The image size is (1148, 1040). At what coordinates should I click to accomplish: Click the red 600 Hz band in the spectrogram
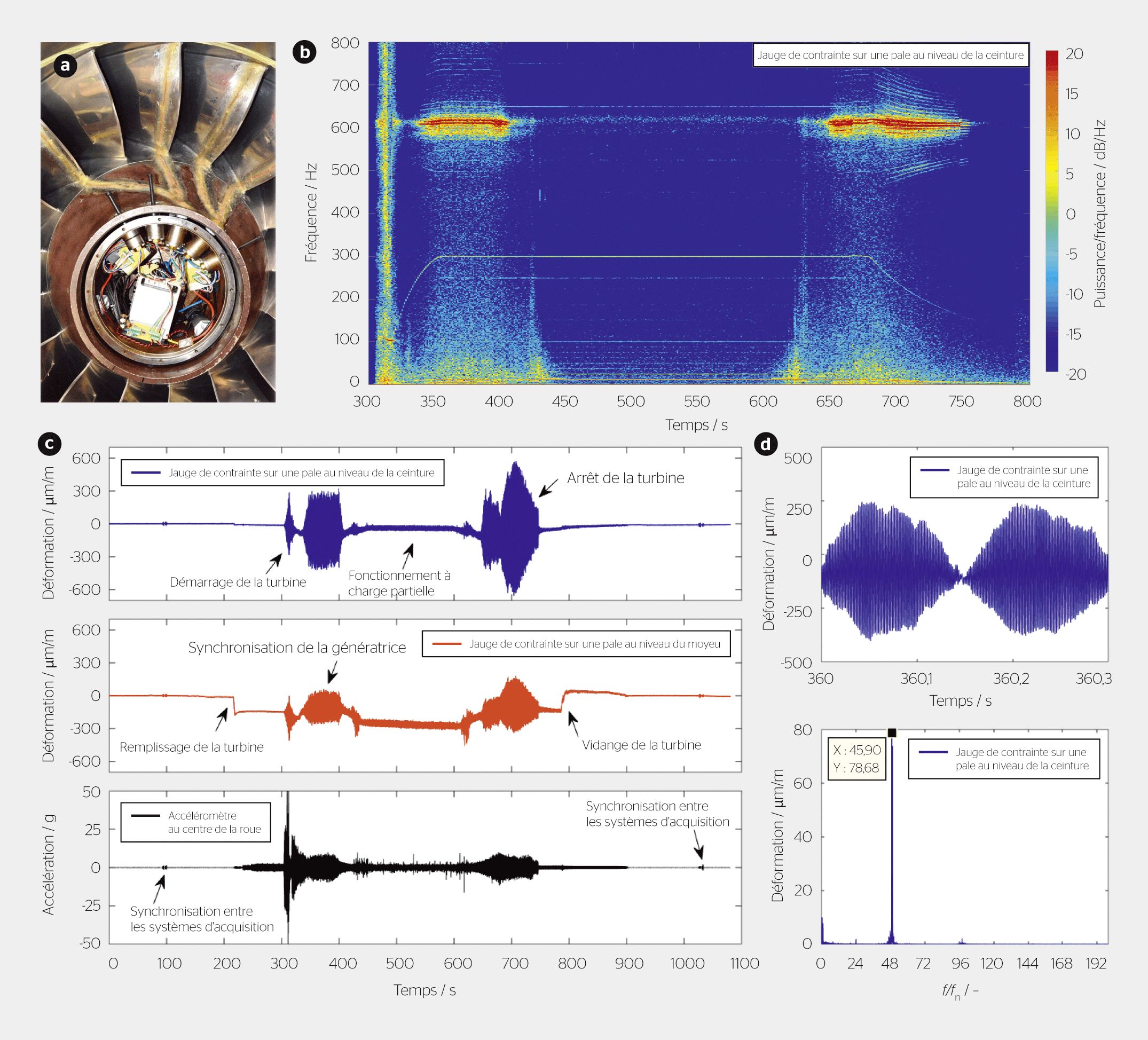click(x=461, y=121)
